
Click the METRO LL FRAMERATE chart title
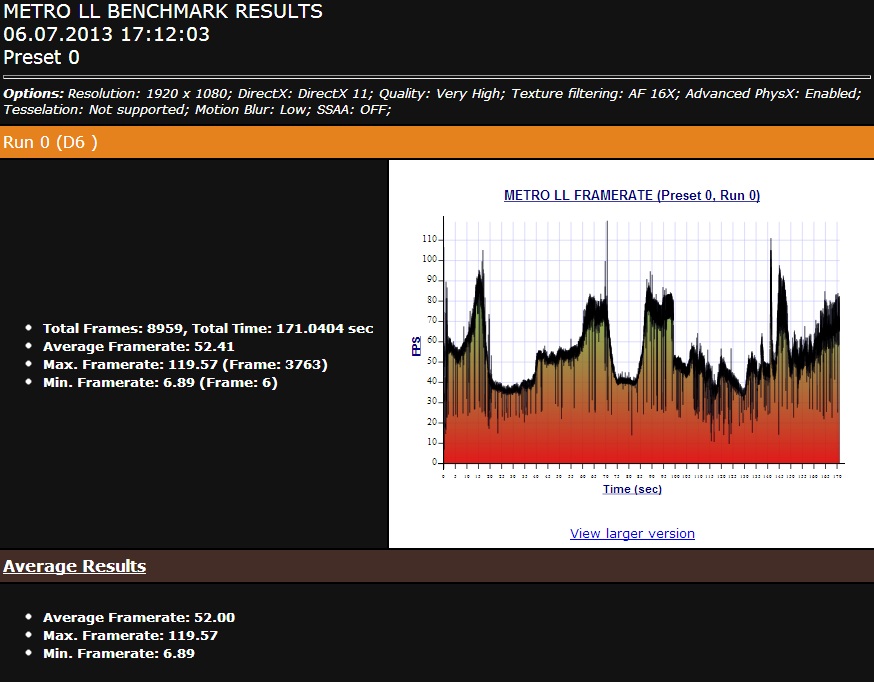pos(632,196)
